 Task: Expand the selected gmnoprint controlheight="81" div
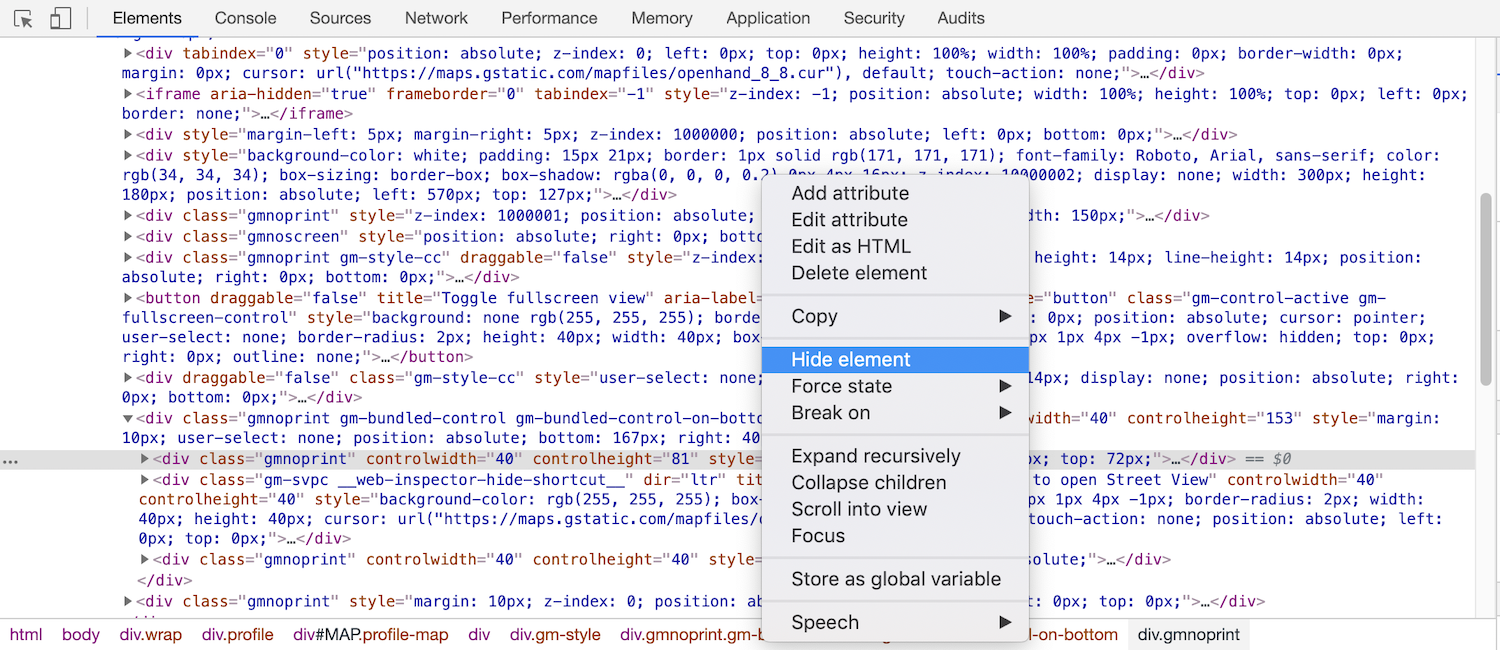145,459
